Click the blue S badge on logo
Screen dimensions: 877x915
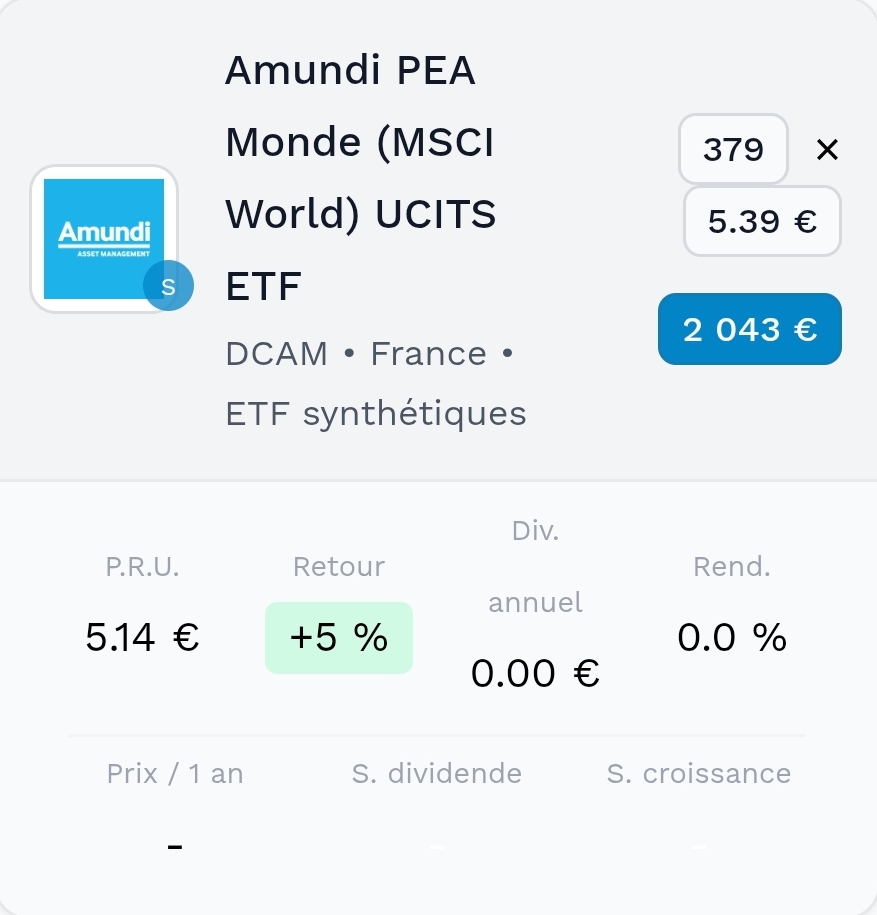[x=168, y=287]
